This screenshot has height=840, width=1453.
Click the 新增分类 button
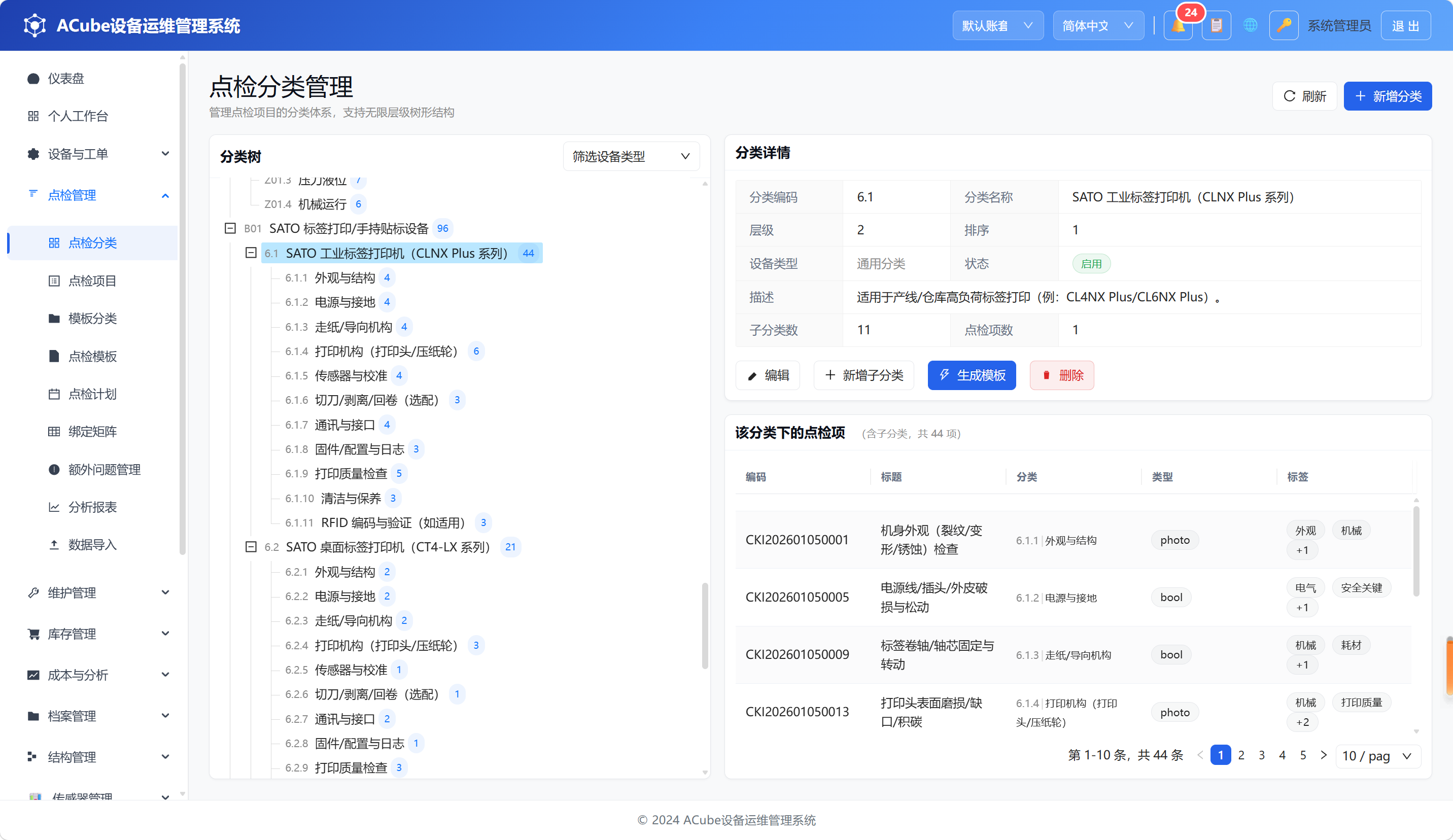[1387, 96]
